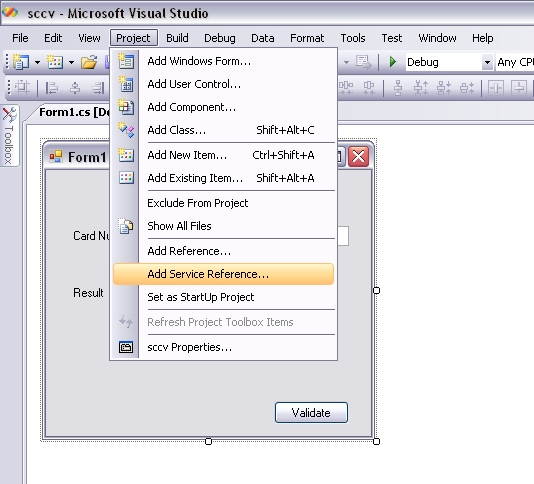The height and width of the screenshot is (484, 534).
Task: Choose Add Reference menu entry
Action: (x=223, y=251)
